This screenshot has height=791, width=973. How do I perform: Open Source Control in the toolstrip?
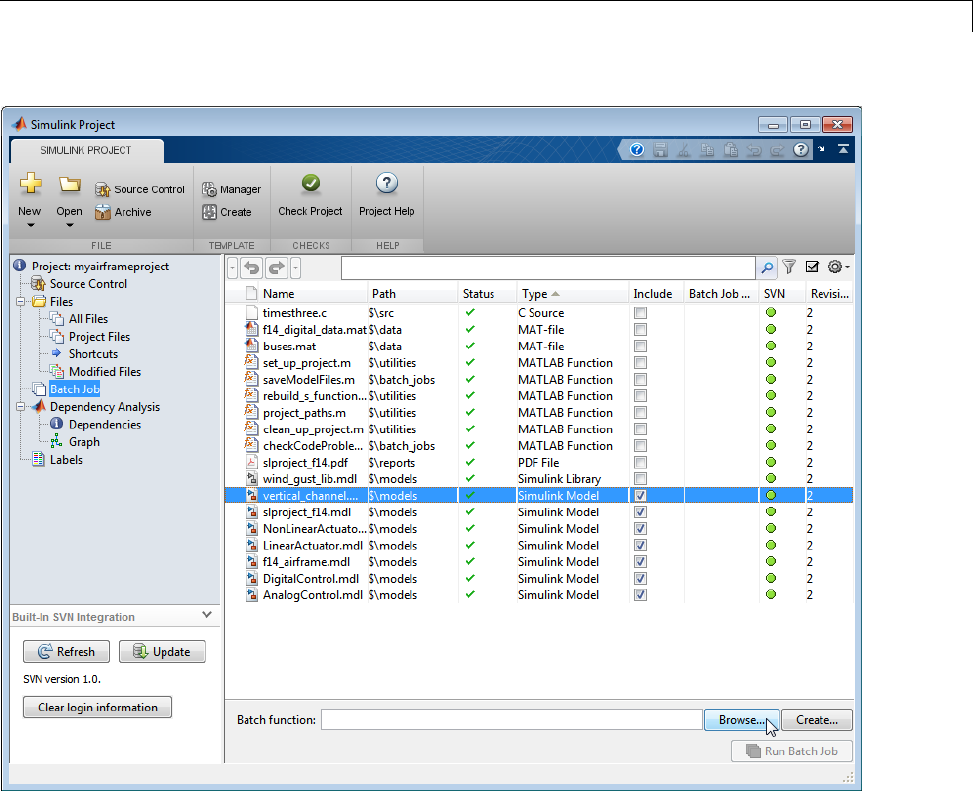[x=140, y=189]
